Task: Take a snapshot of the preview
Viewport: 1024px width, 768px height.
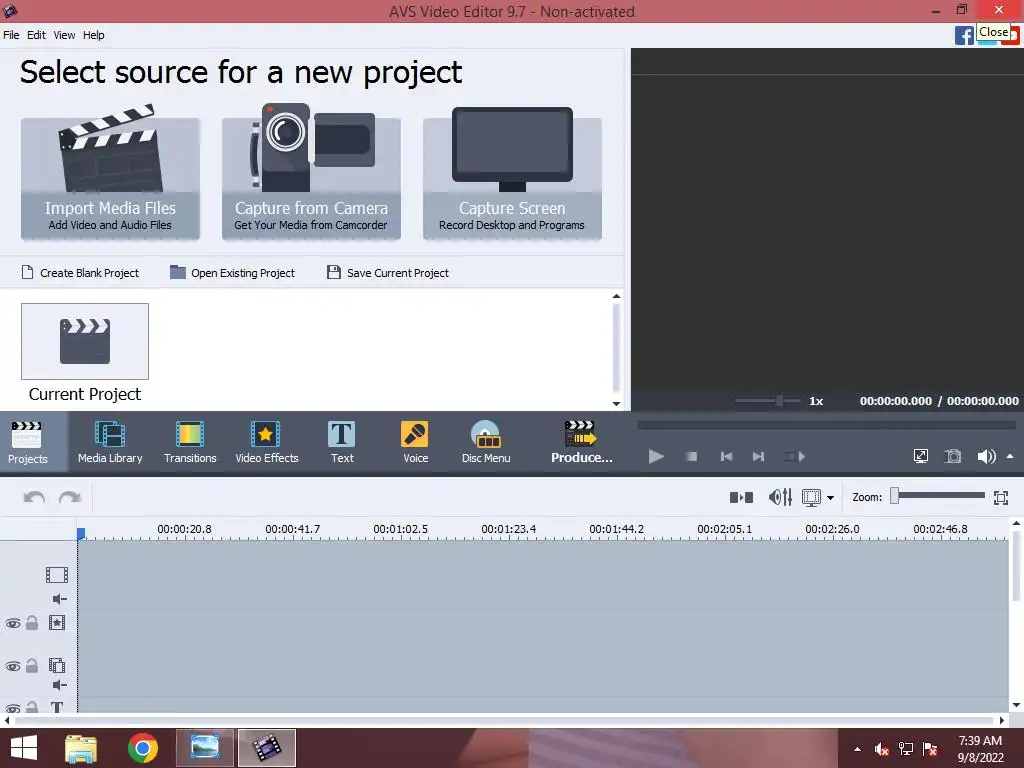Action: [x=953, y=456]
